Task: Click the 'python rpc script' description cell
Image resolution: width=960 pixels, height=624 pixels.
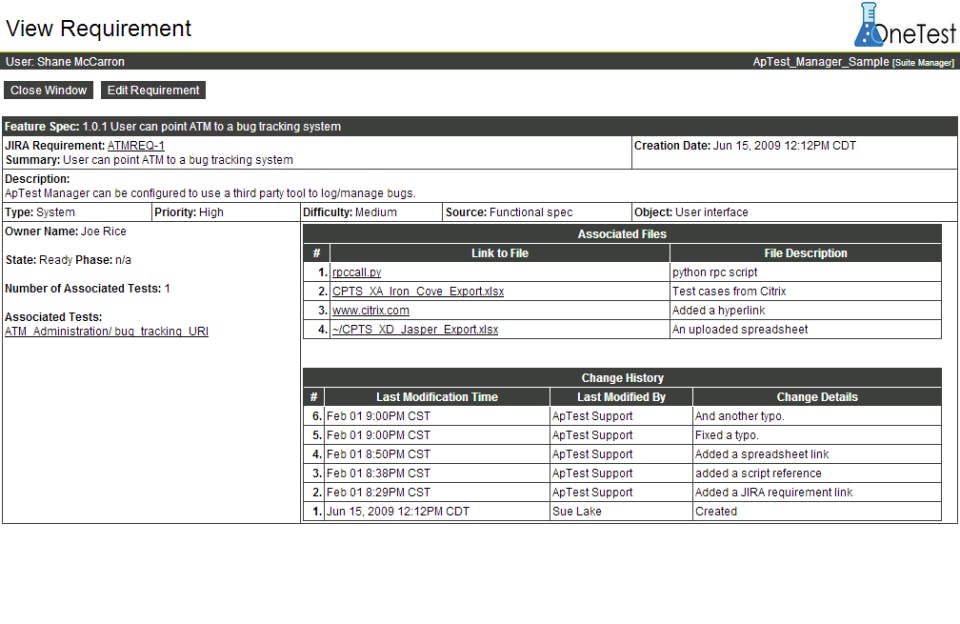Action: (x=806, y=272)
